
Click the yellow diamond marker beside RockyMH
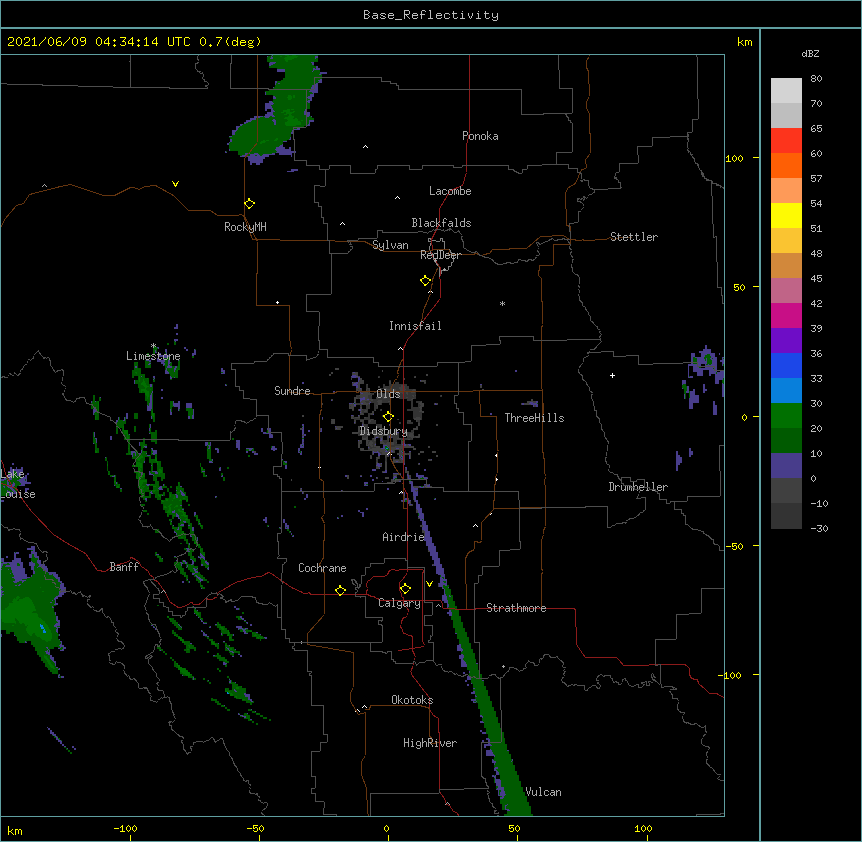(x=250, y=204)
